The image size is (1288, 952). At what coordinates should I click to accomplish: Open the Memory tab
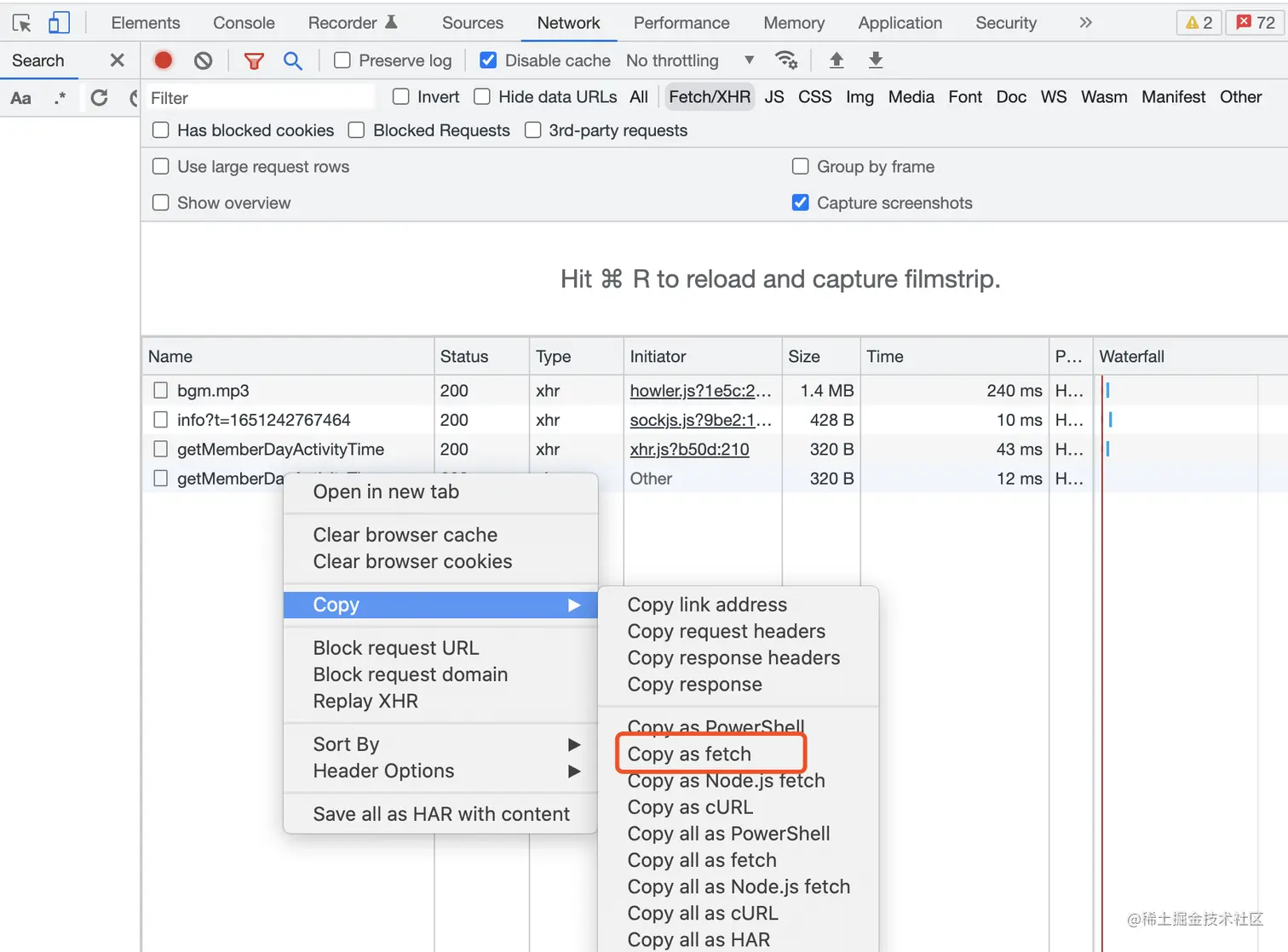[x=794, y=23]
